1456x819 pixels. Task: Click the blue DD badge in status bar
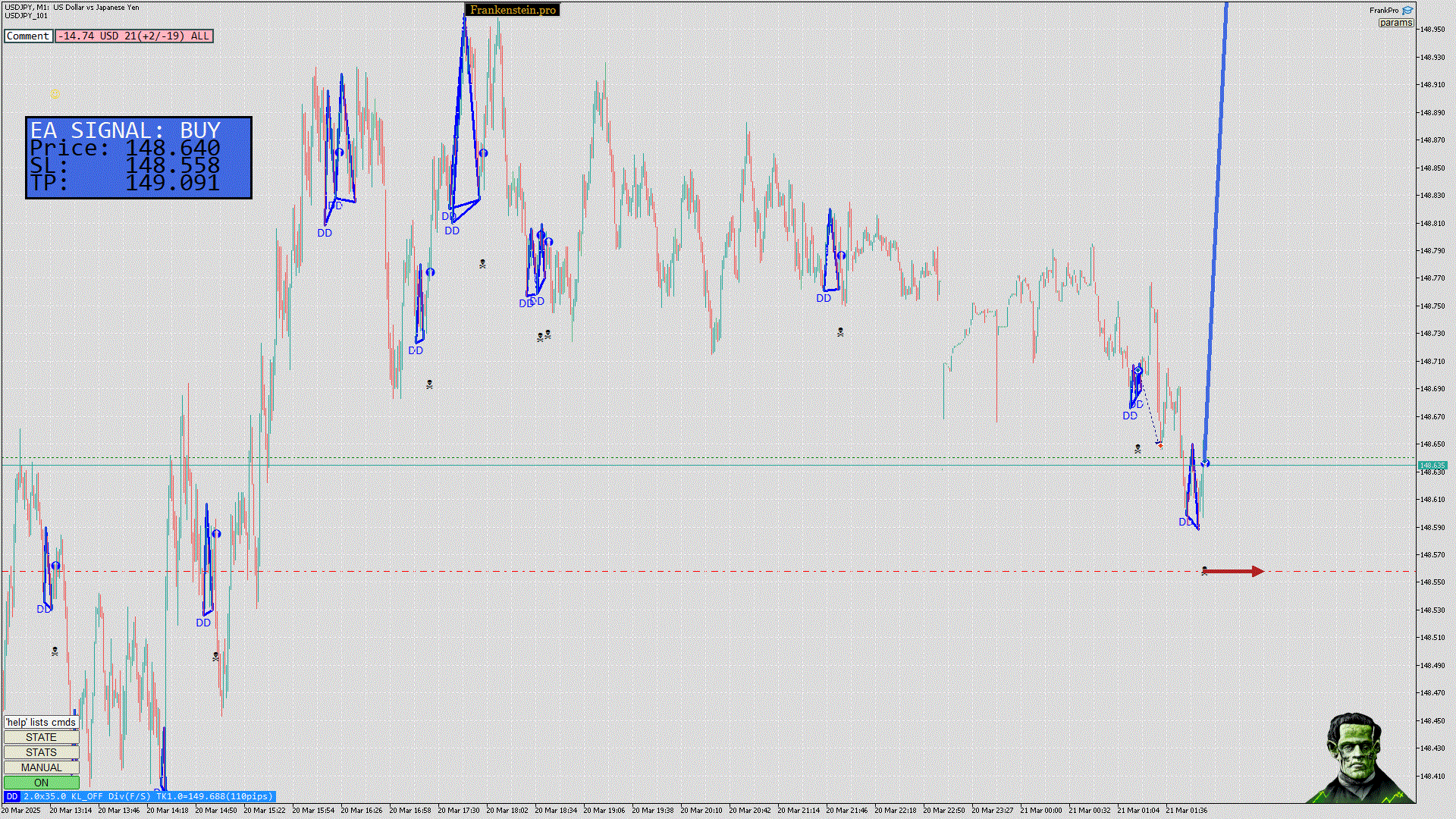[x=11, y=796]
